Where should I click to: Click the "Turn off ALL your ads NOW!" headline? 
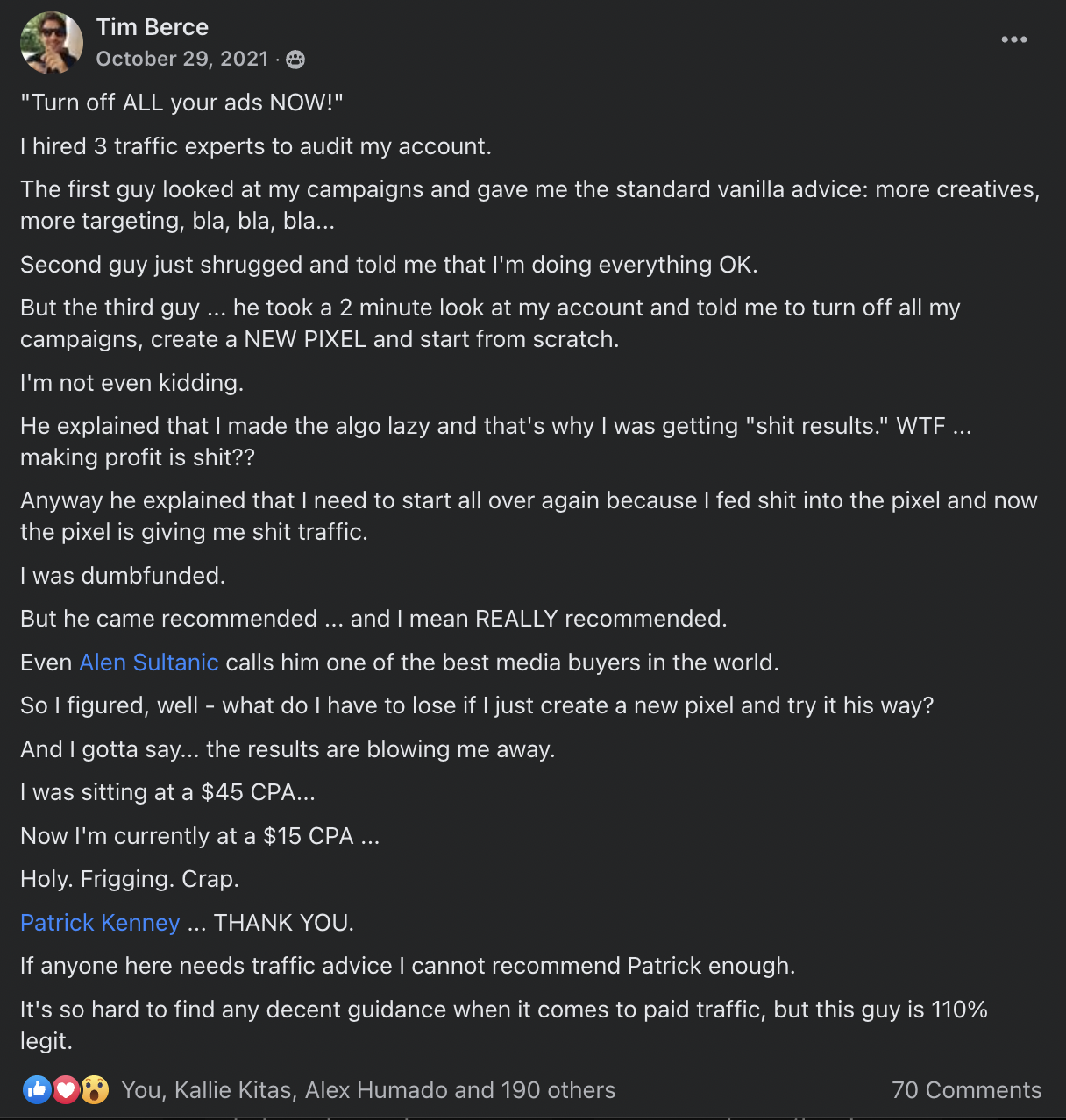click(x=181, y=103)
